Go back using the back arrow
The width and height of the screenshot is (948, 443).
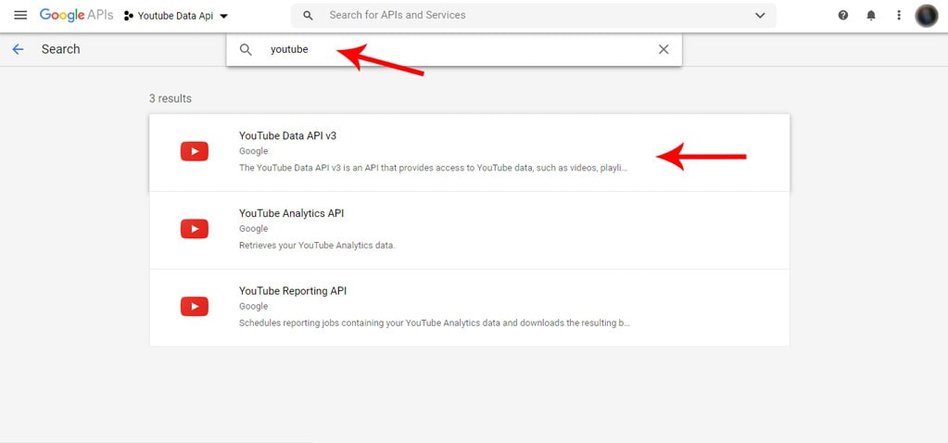point(18,49)
